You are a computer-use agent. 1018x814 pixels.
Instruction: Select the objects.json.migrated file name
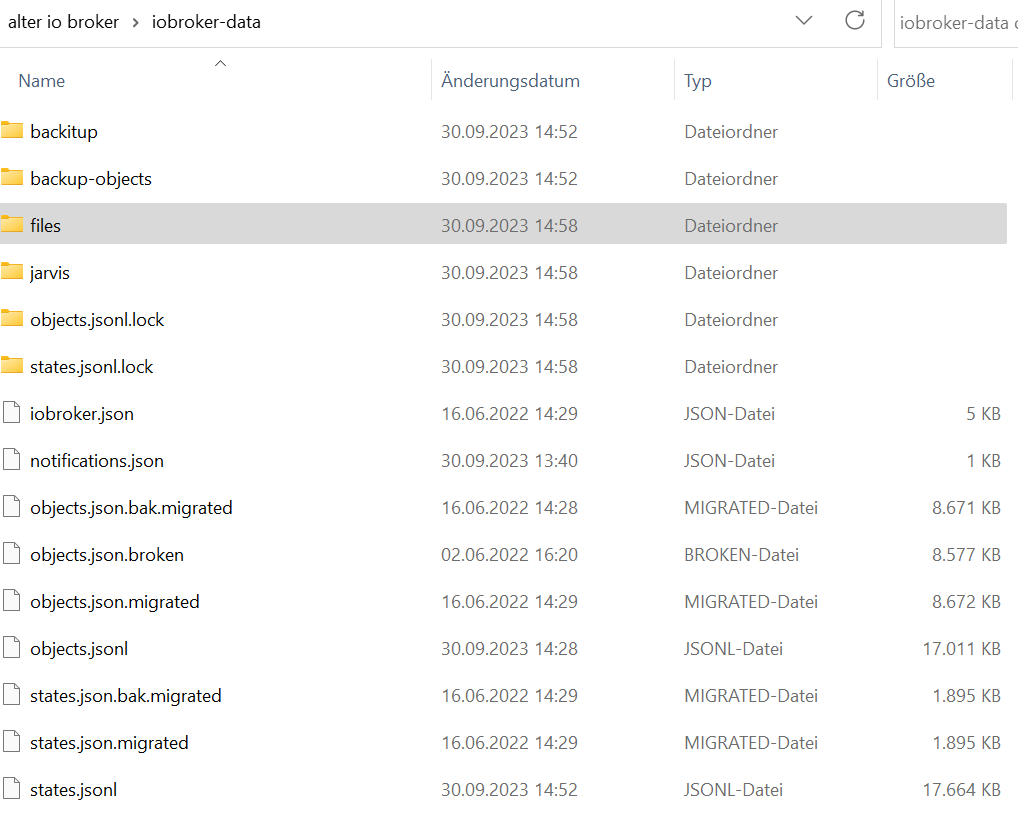[x=114, y=602]
